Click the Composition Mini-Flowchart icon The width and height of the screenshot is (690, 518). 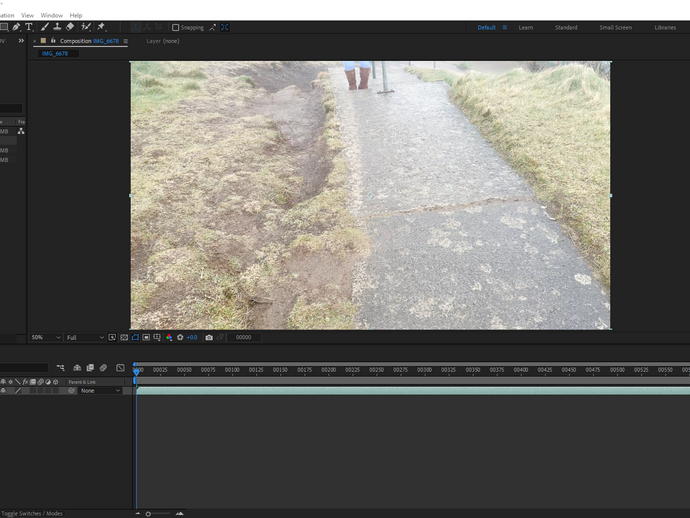(x=60, y=367)
